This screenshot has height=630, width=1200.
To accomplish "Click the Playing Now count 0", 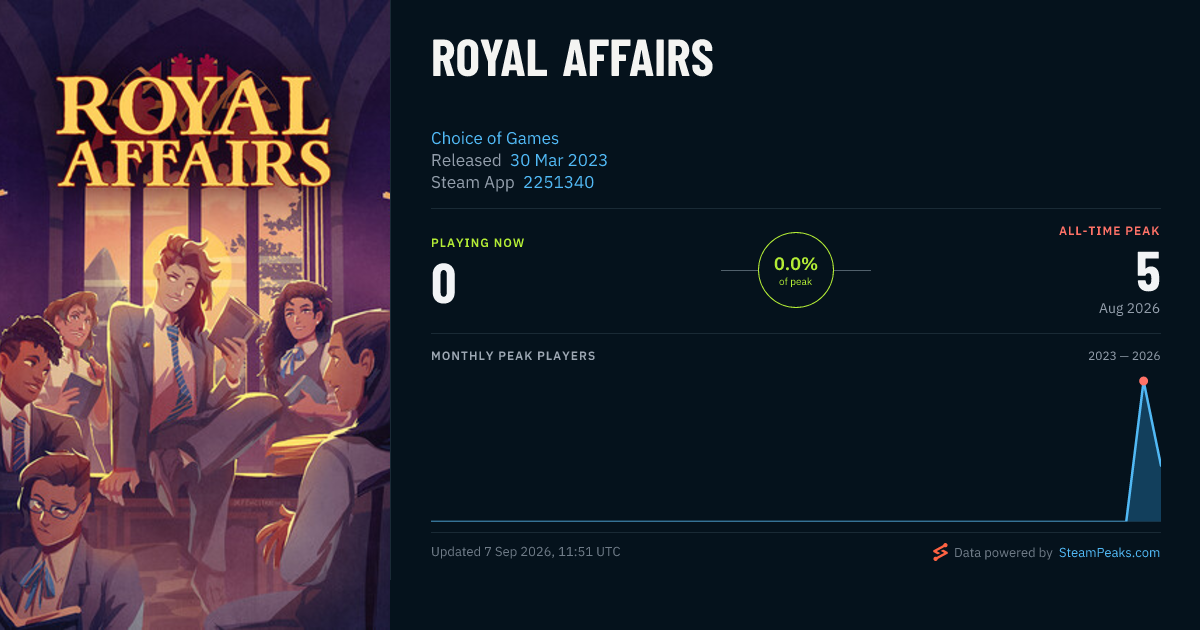I will pyautogui.click(x=444, y=284).
